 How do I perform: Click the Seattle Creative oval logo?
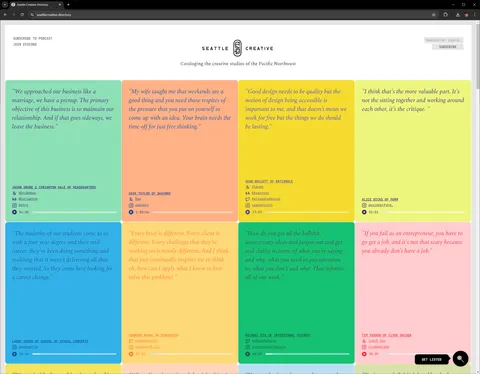(x=237, y=48)
